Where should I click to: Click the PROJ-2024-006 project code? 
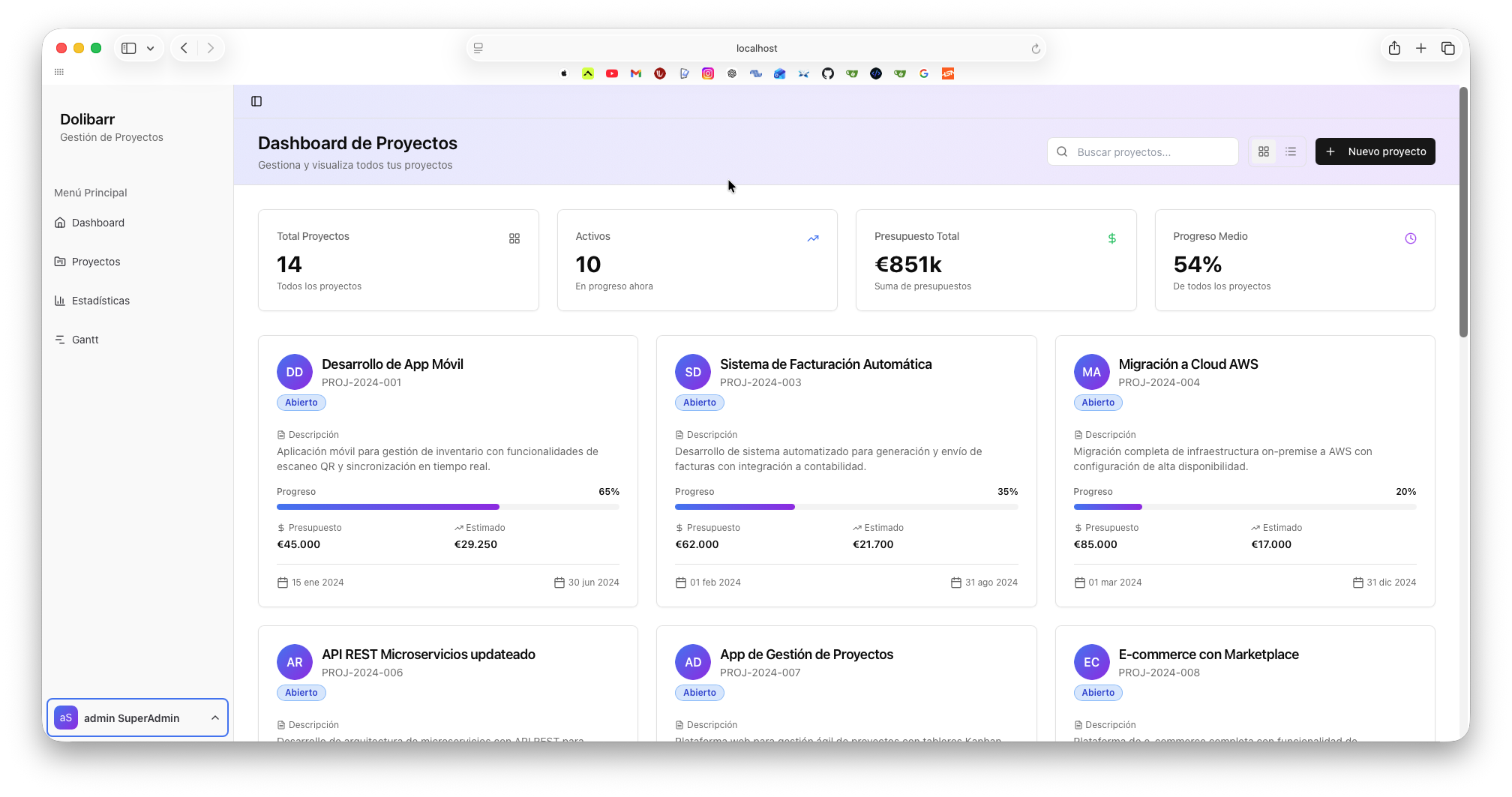coord(362,673)
